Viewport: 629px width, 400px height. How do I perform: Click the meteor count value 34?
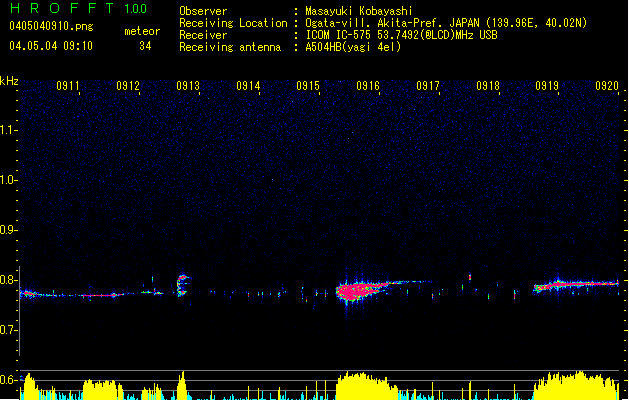click(145, 46)
